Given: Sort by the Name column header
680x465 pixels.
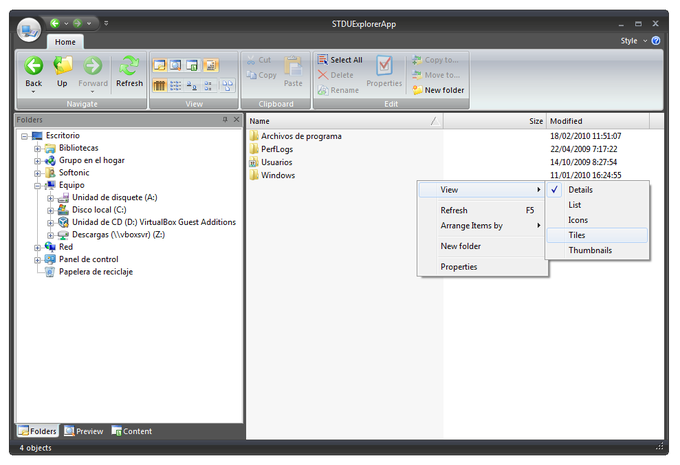Looking at the screenshot, I should point(344,121).
